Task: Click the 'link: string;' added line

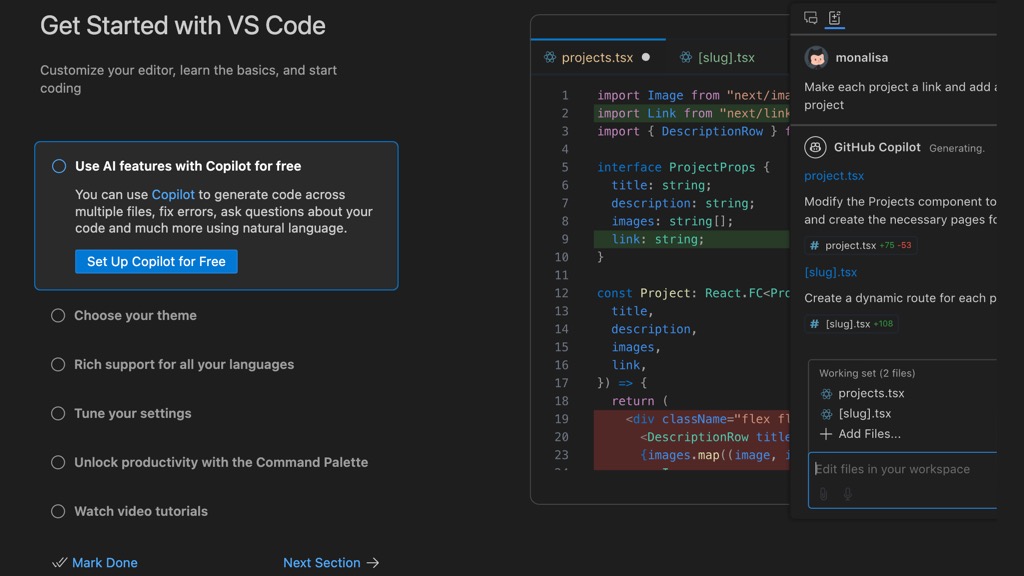Action: coord(658,239)
